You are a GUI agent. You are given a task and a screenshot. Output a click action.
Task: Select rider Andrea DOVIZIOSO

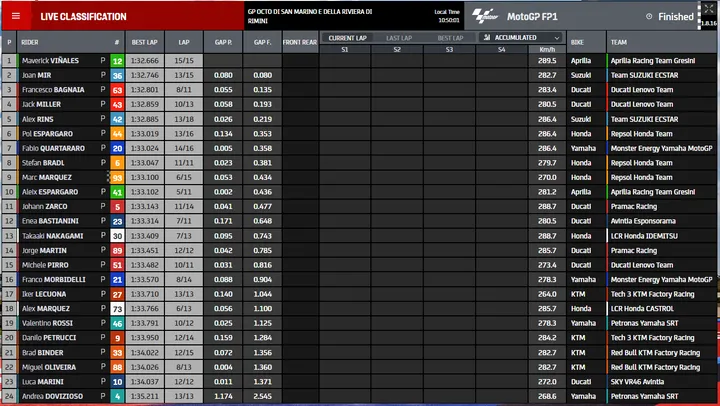coord(52,396)
